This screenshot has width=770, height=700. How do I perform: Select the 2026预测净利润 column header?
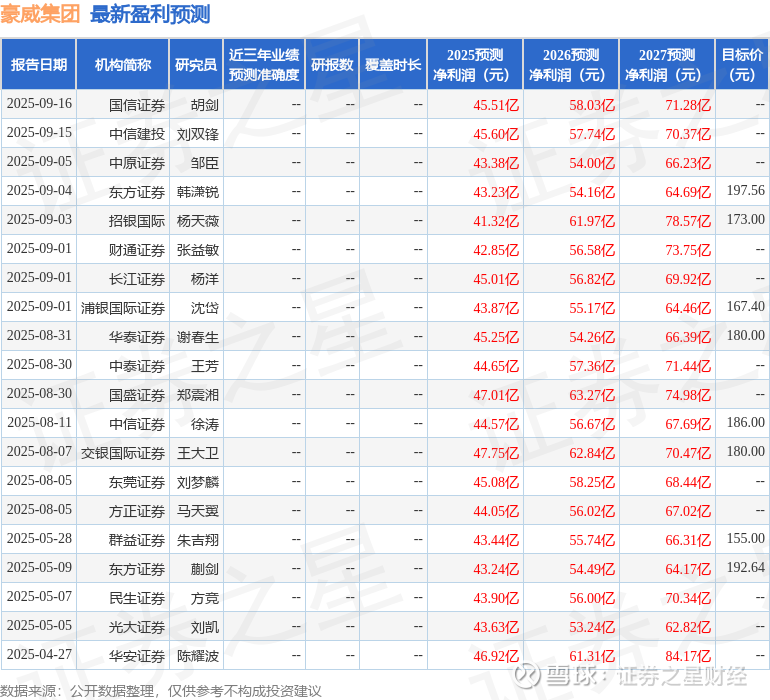[571, 64]
